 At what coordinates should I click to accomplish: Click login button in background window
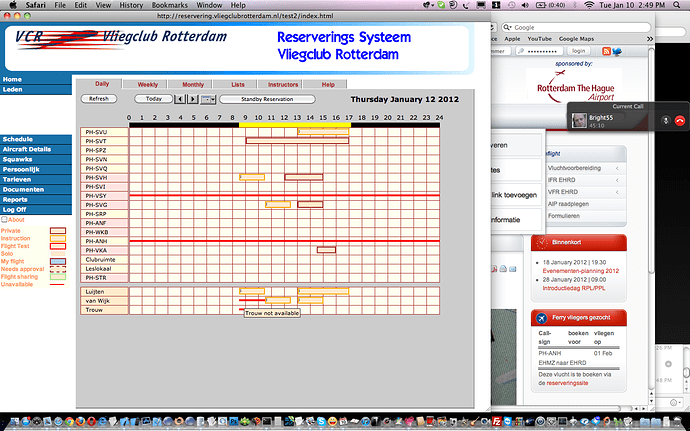coord(579,51)
